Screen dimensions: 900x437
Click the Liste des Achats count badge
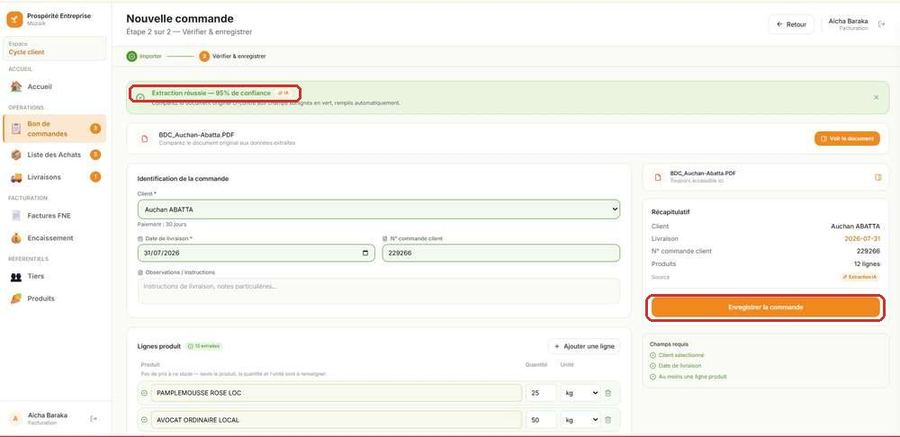pyautogui.click(x=95, y=154)
